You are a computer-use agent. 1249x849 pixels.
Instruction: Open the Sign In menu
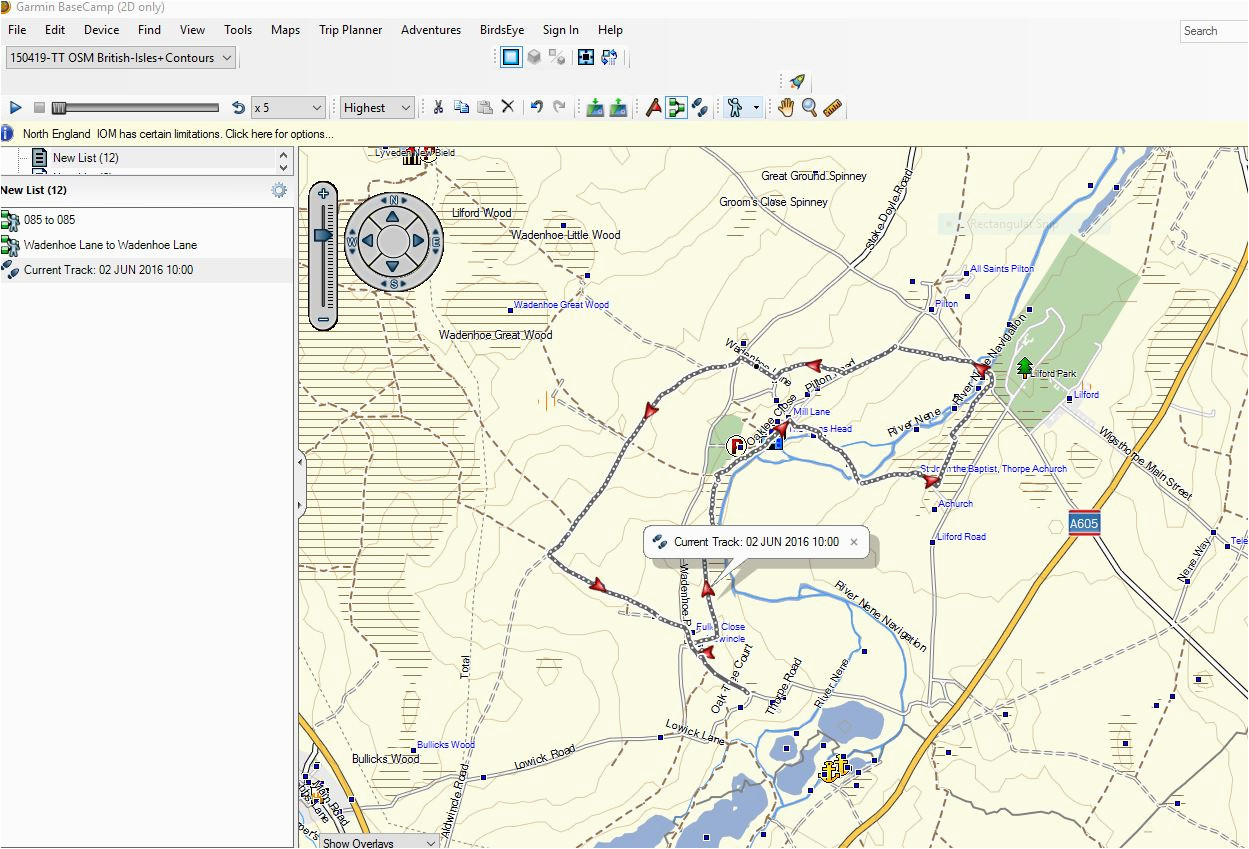[560, 30]
